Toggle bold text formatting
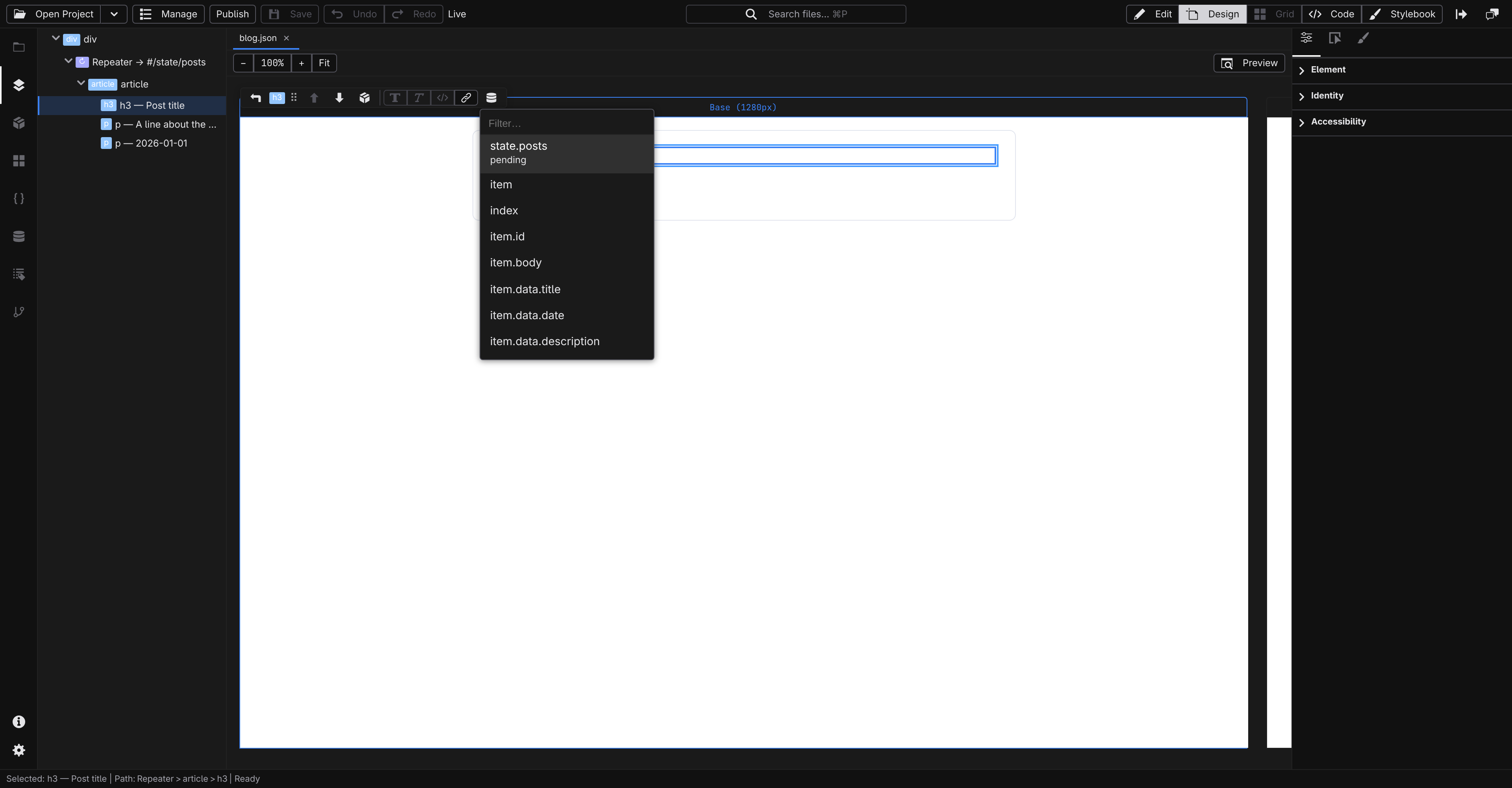Image resolution: width=1512 pixels, height=788 pixels. coord(395,97)
